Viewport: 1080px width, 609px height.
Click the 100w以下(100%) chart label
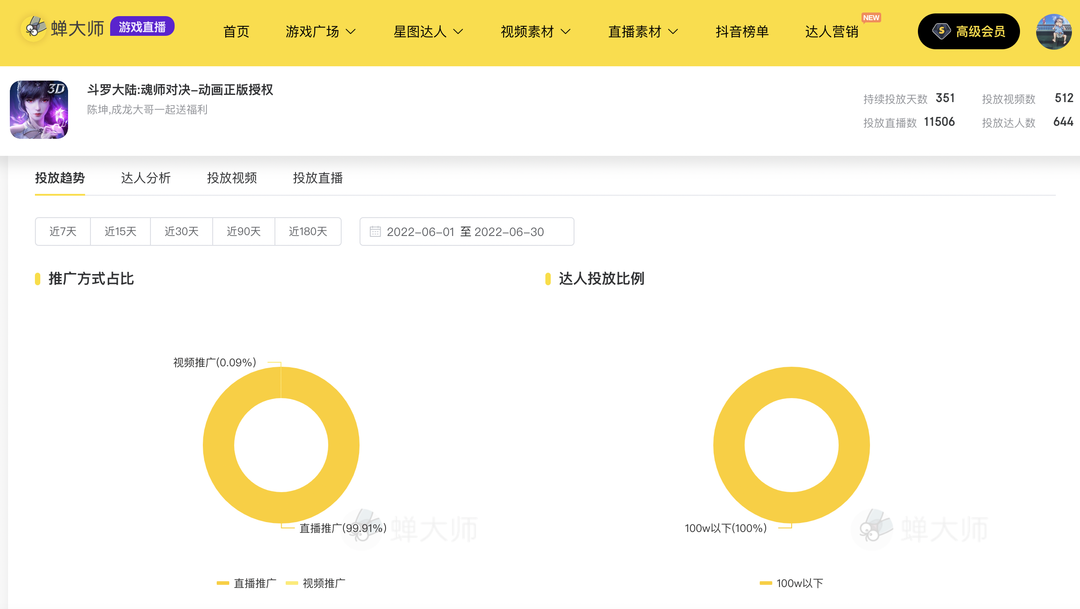tap(725, 528)
